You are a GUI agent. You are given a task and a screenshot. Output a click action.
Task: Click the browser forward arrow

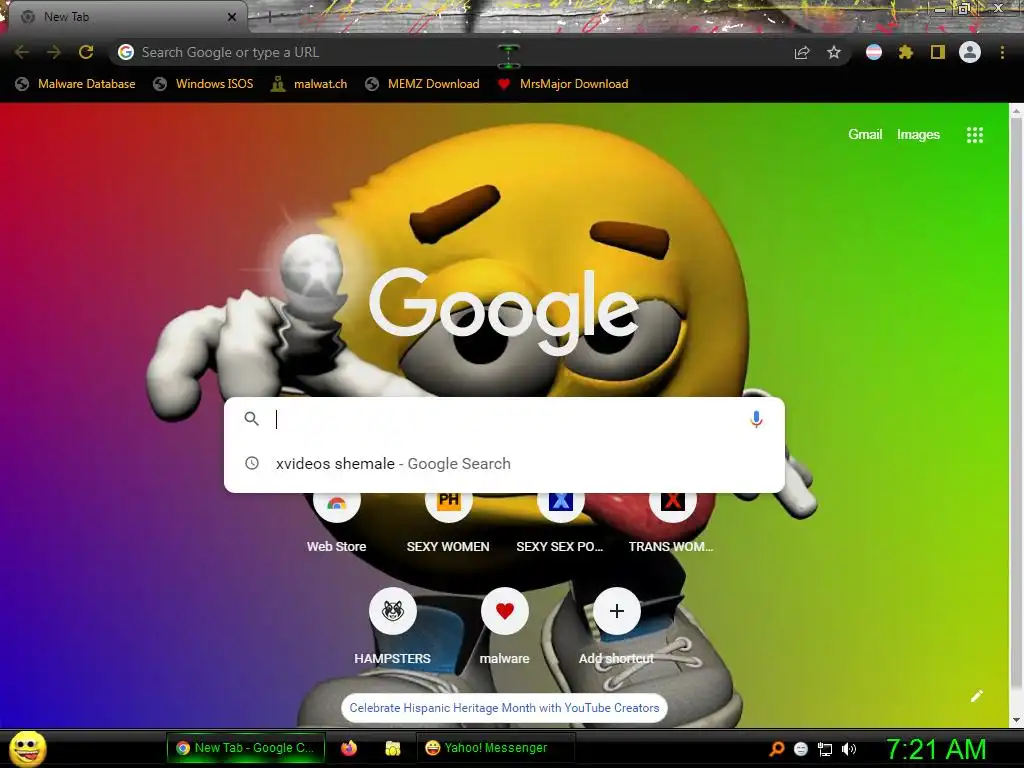[x=54, y=52]
